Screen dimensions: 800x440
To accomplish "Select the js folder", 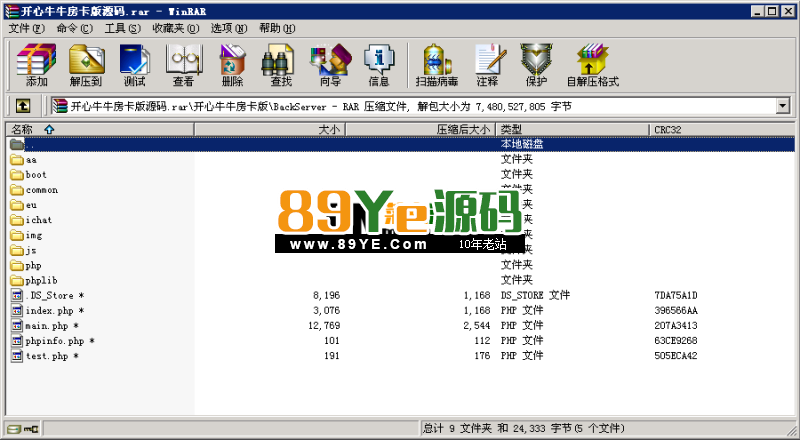I will tap(23, 250).
